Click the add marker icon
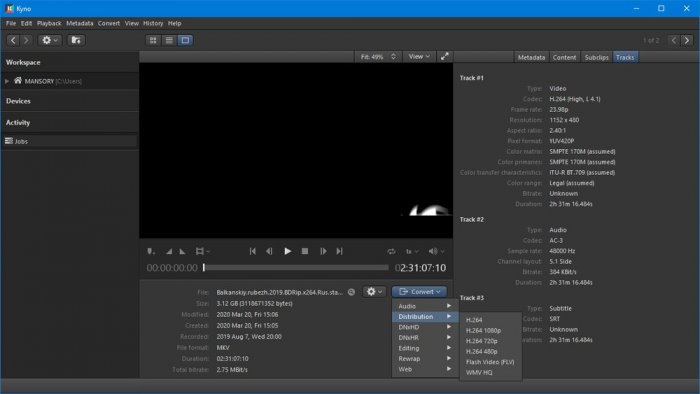Image resolution: width=700 pixels, height=394 pixels. click(151, 252)
